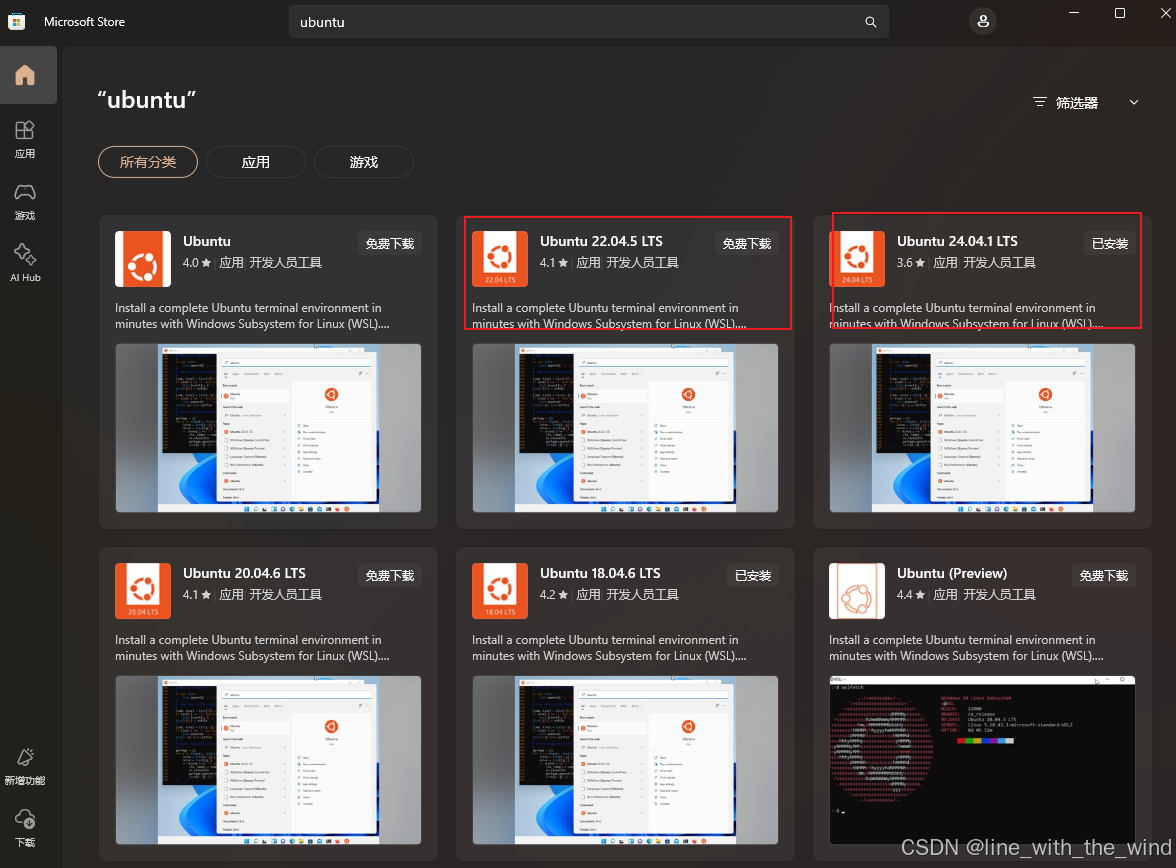
Task: Click the Ubuntu 22.04 LTS app icon
Action: [500, 259]
